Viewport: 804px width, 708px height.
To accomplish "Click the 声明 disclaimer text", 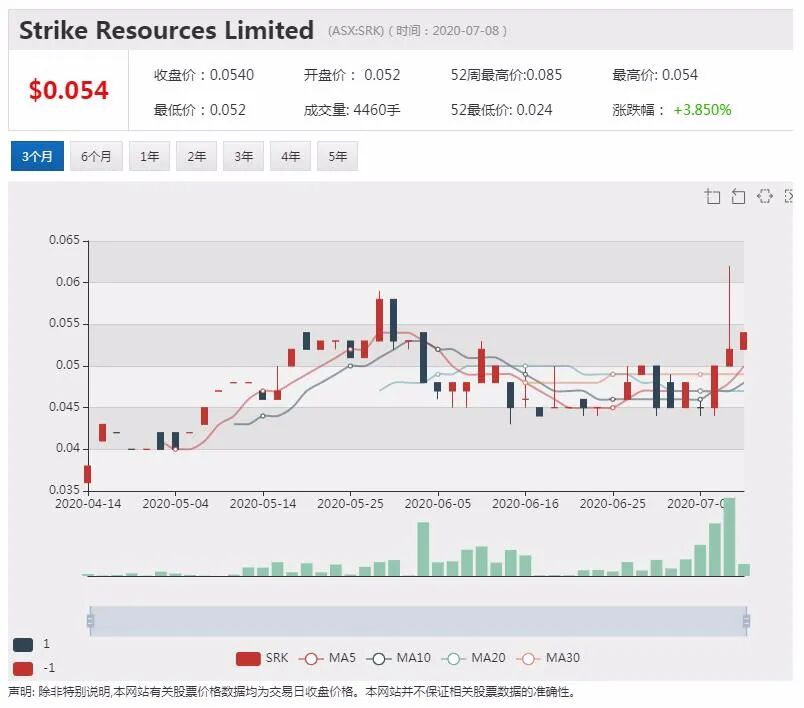I will pyautogui.click(x=292, y=692).
